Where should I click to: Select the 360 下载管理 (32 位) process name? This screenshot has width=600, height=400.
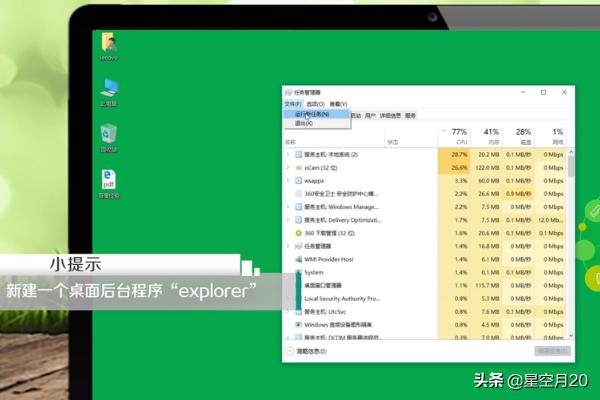(329, 233)
